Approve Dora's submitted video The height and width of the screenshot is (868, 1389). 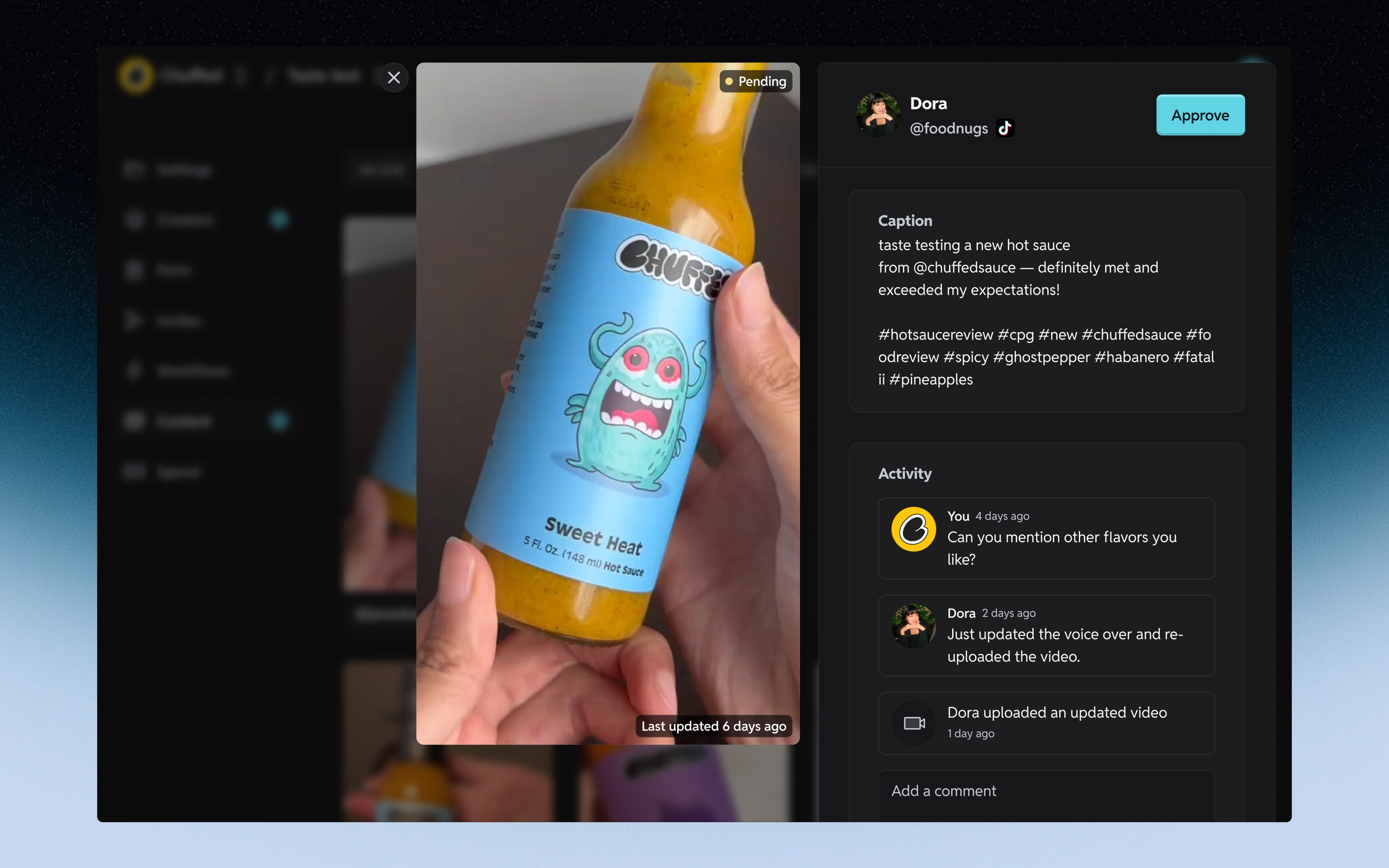(1200, 115)
